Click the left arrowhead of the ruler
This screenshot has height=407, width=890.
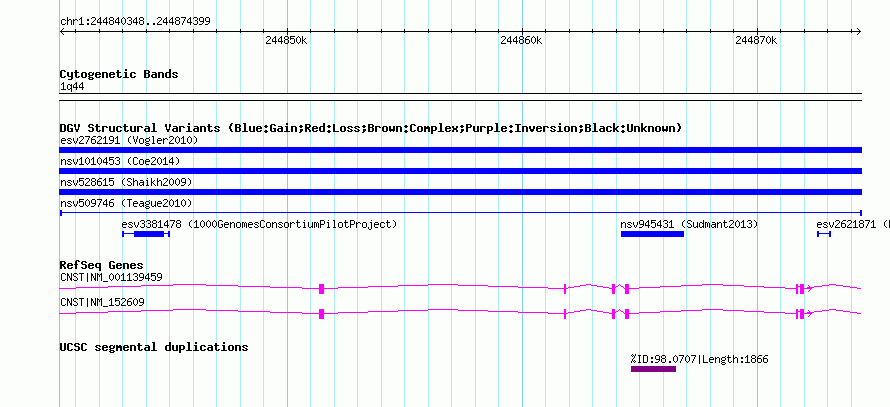tap(62, 32)
